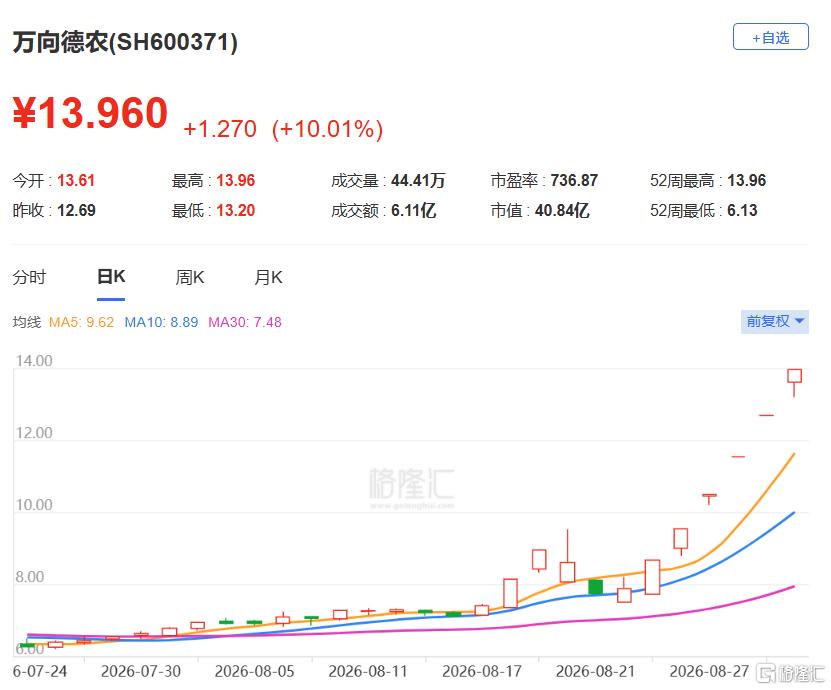The image size is (831, 690).
Task: Open the 月K chart tab
Action: 268,277
